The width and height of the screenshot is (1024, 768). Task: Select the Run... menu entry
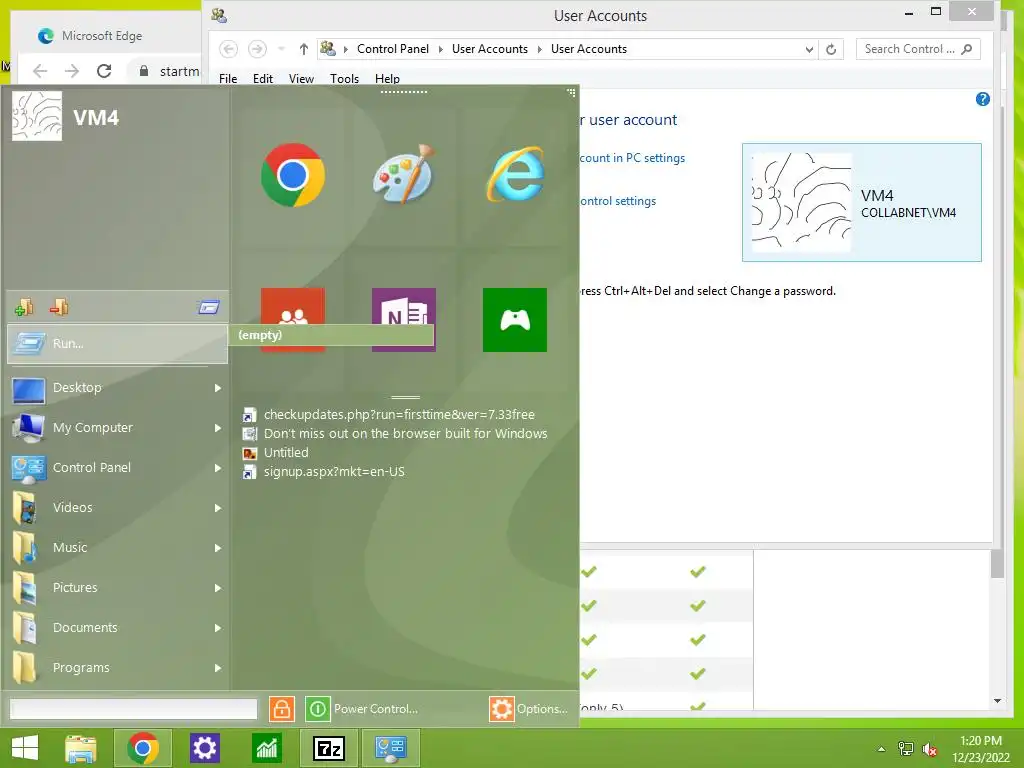[118, 344]
